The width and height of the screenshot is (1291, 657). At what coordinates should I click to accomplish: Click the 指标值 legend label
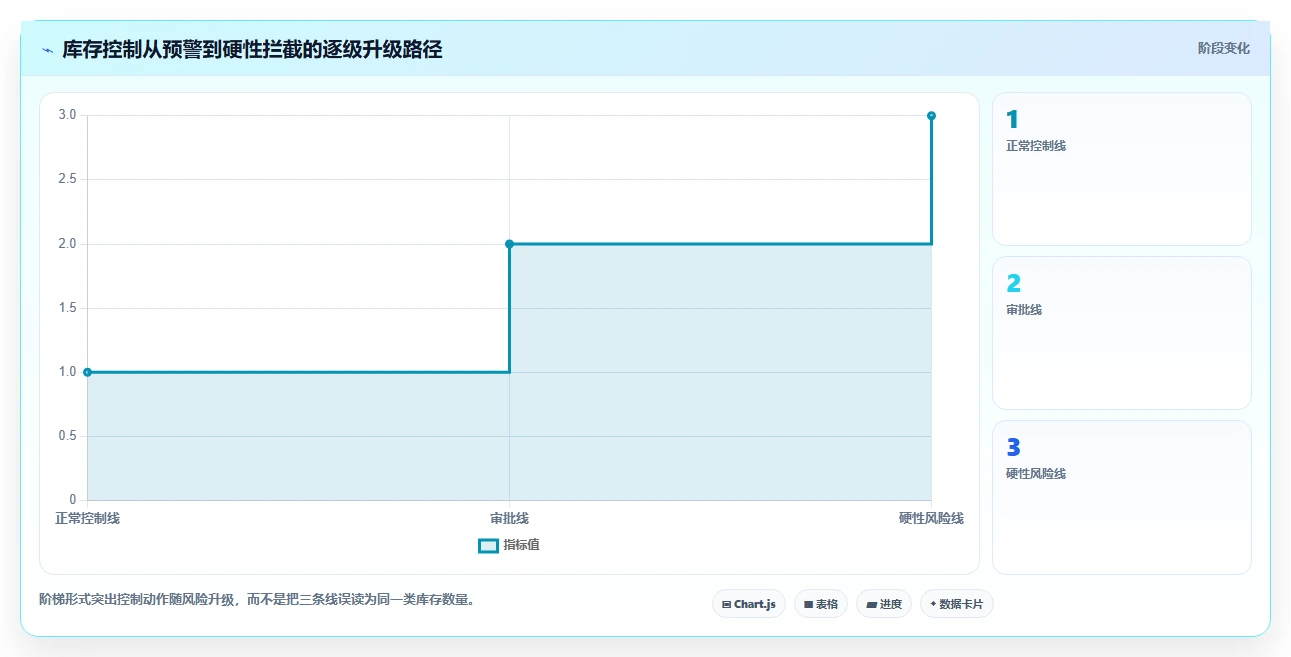pos(522,545)
